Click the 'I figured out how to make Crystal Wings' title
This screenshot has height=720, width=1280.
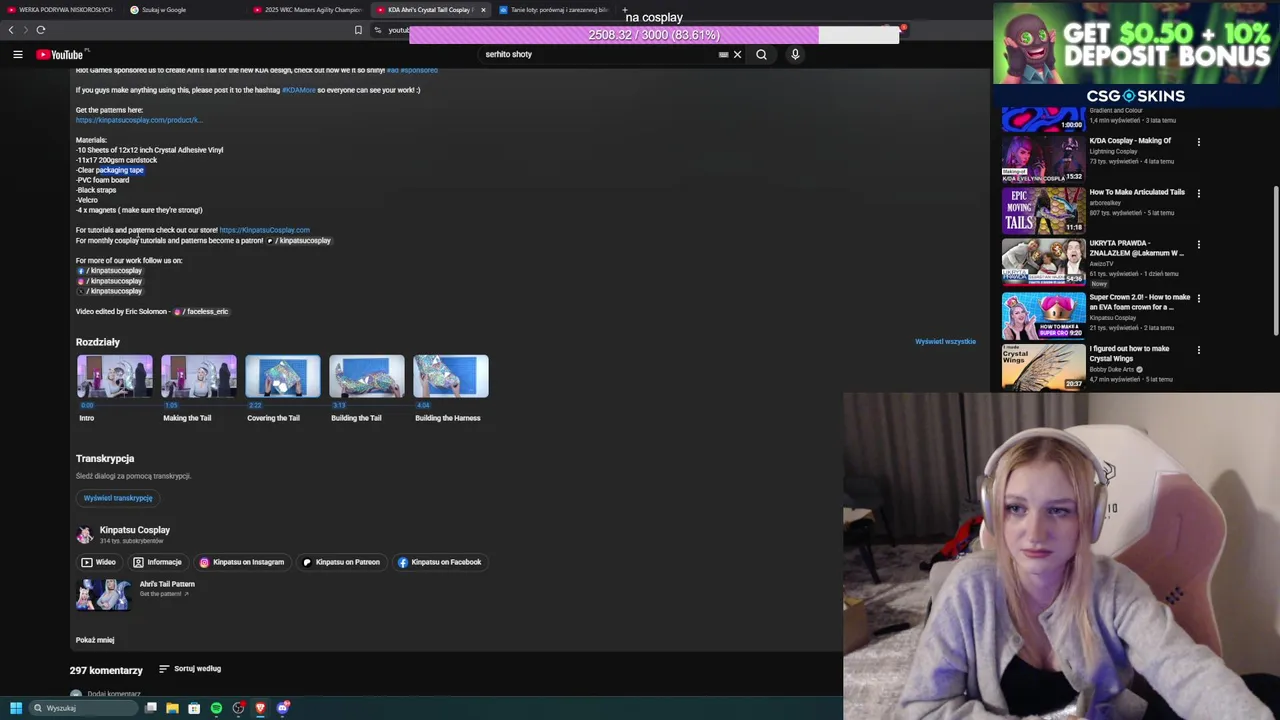[1129, 354]
